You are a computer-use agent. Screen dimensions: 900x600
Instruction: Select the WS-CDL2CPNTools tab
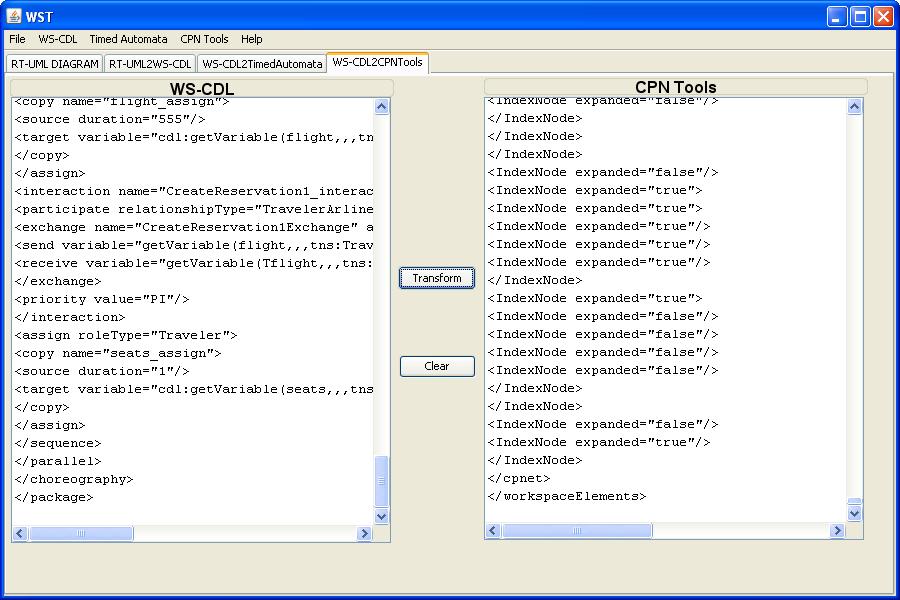click(378, 63)
